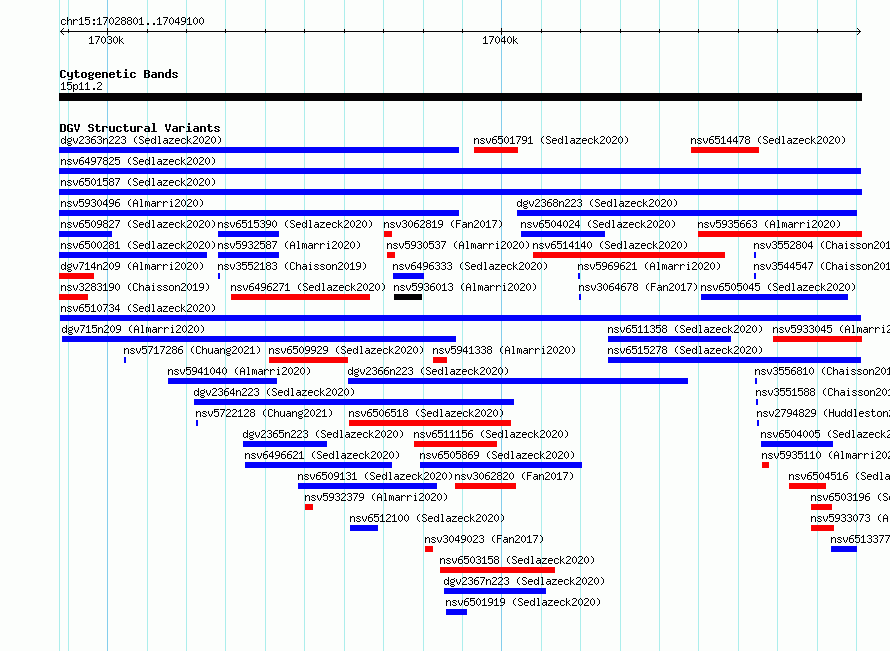Open the nsv6511358 (Sedlazeck2020) label

[685, 329]
